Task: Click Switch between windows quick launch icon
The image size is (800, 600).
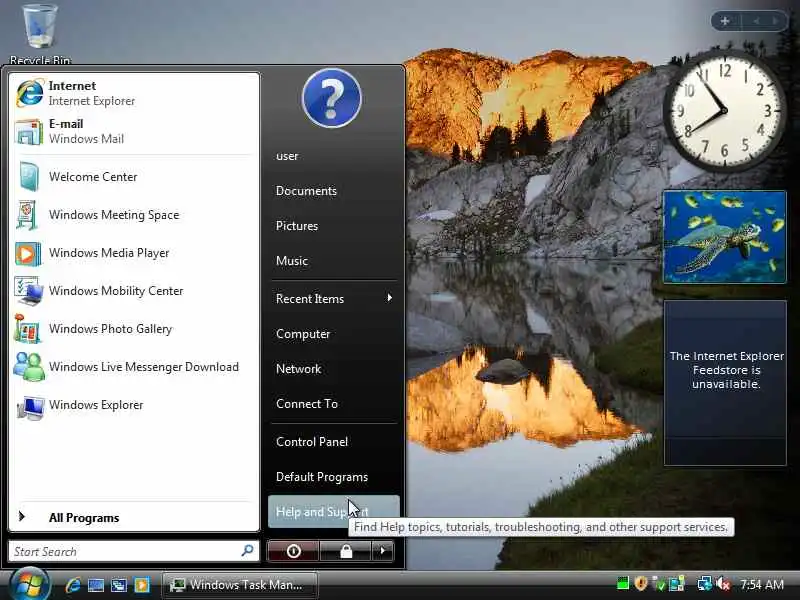Action: point(119,585)
